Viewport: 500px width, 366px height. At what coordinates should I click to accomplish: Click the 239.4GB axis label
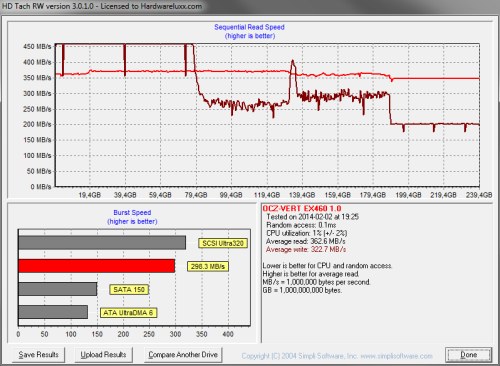click(479, 195)
